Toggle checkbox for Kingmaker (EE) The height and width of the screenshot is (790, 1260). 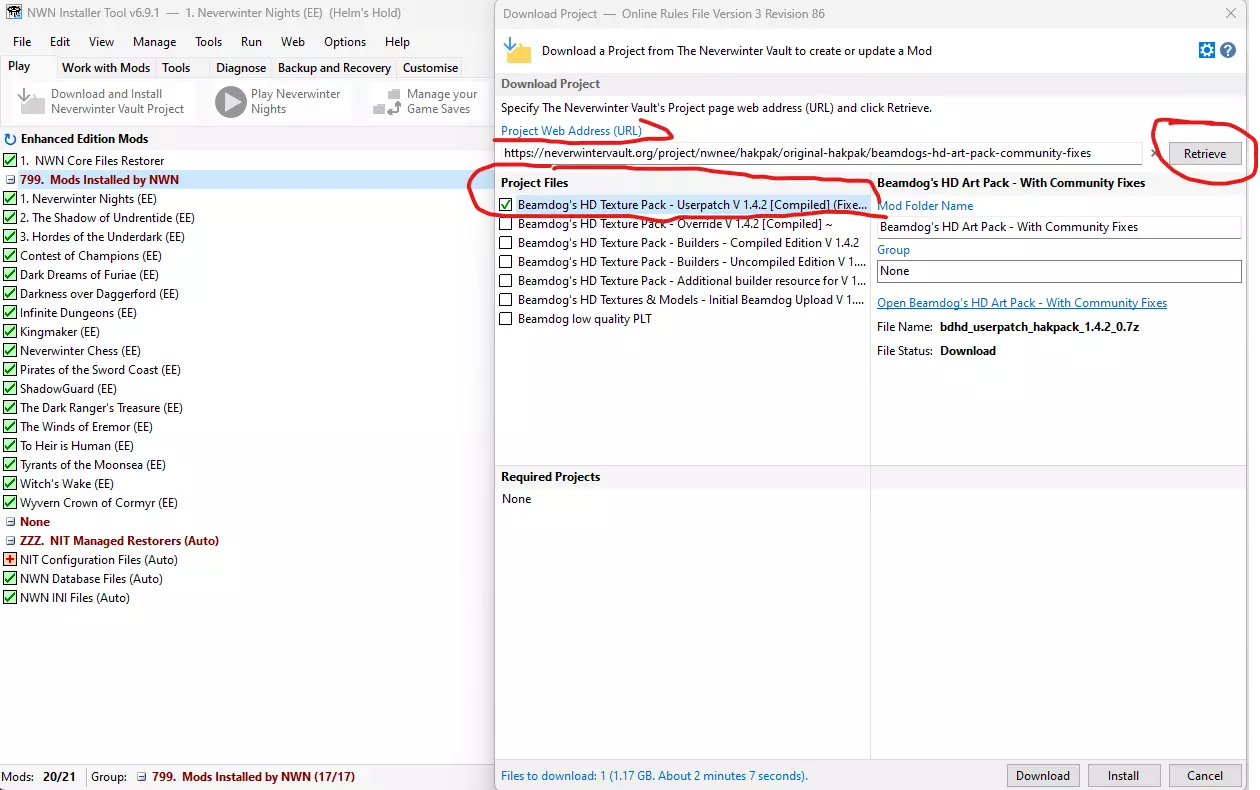click(x=10, y=332)
